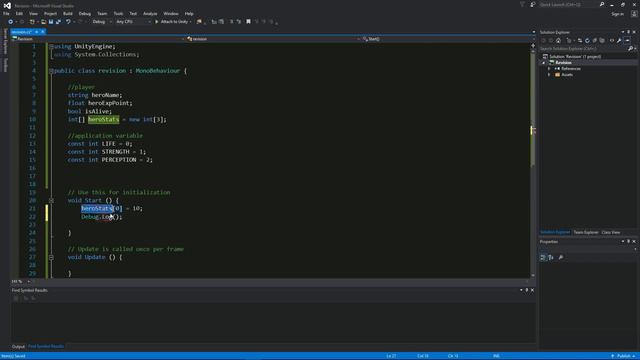640x360 pixels.
Task: Close the Find Symbol Results panel
Action: tap(532, 290)
